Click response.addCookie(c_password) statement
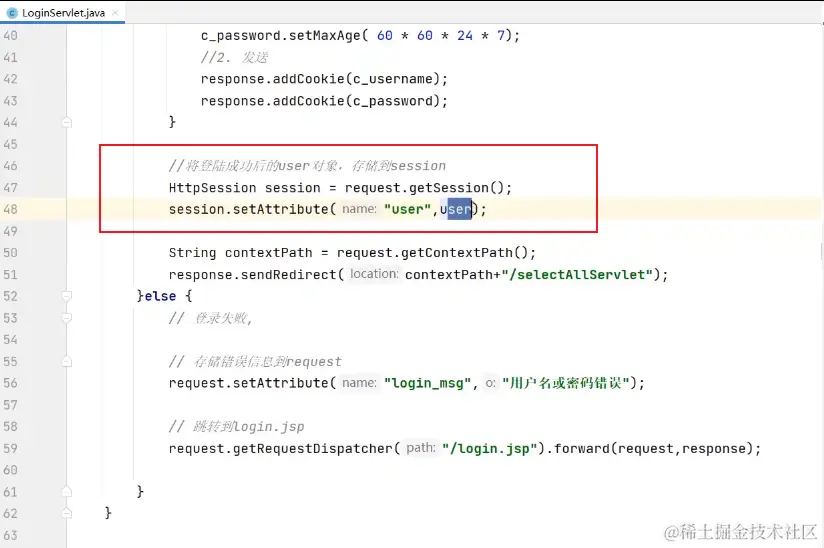This screenshot has width=824, height=548. tap(324, 101)
